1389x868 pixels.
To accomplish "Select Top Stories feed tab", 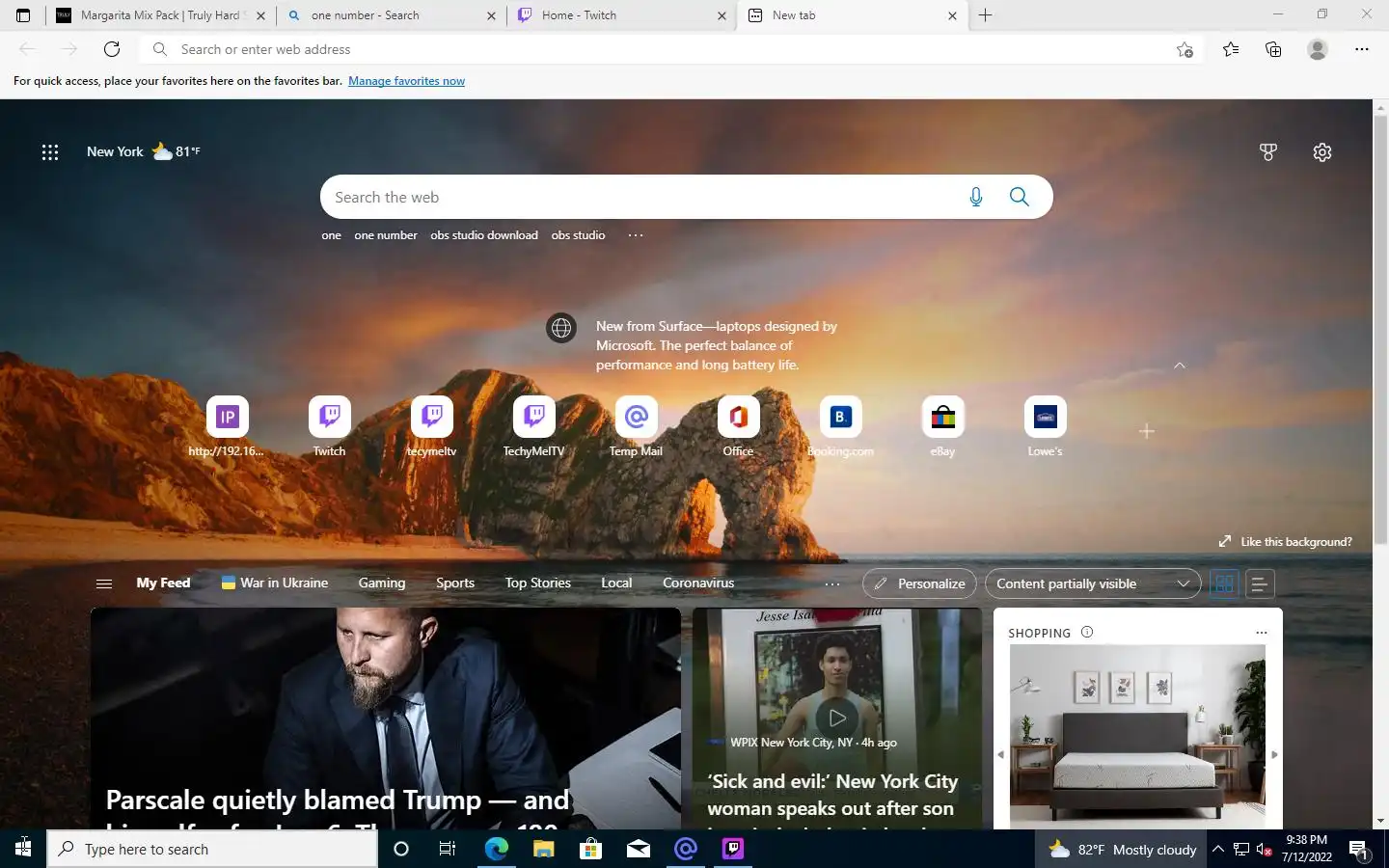I will (538, 583).
